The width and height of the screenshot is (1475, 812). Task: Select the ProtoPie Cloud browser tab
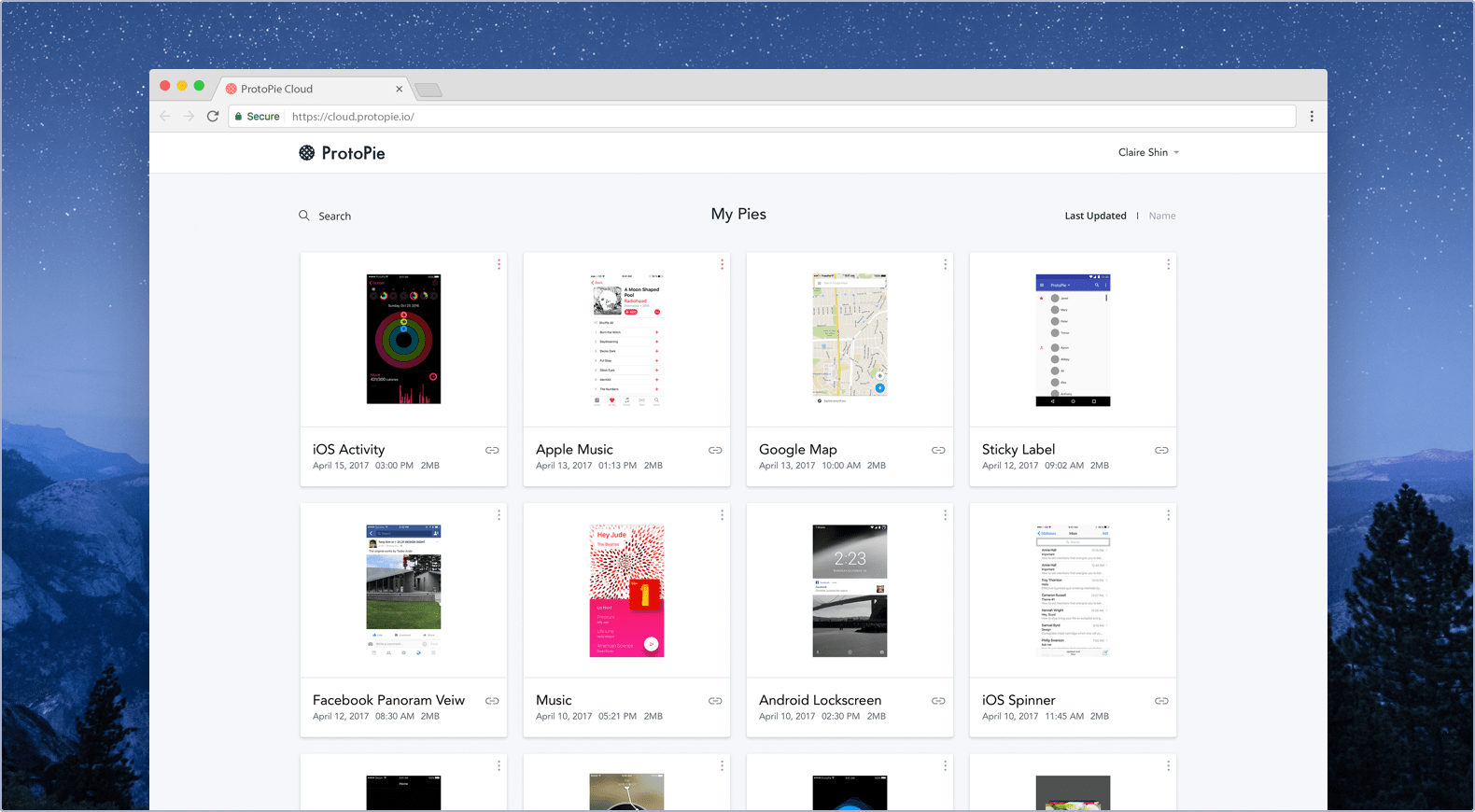(313, 89)
